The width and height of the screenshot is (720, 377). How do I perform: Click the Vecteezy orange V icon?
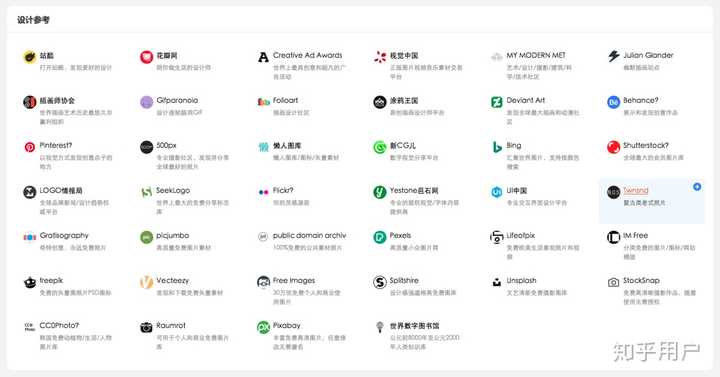(146, 282)
